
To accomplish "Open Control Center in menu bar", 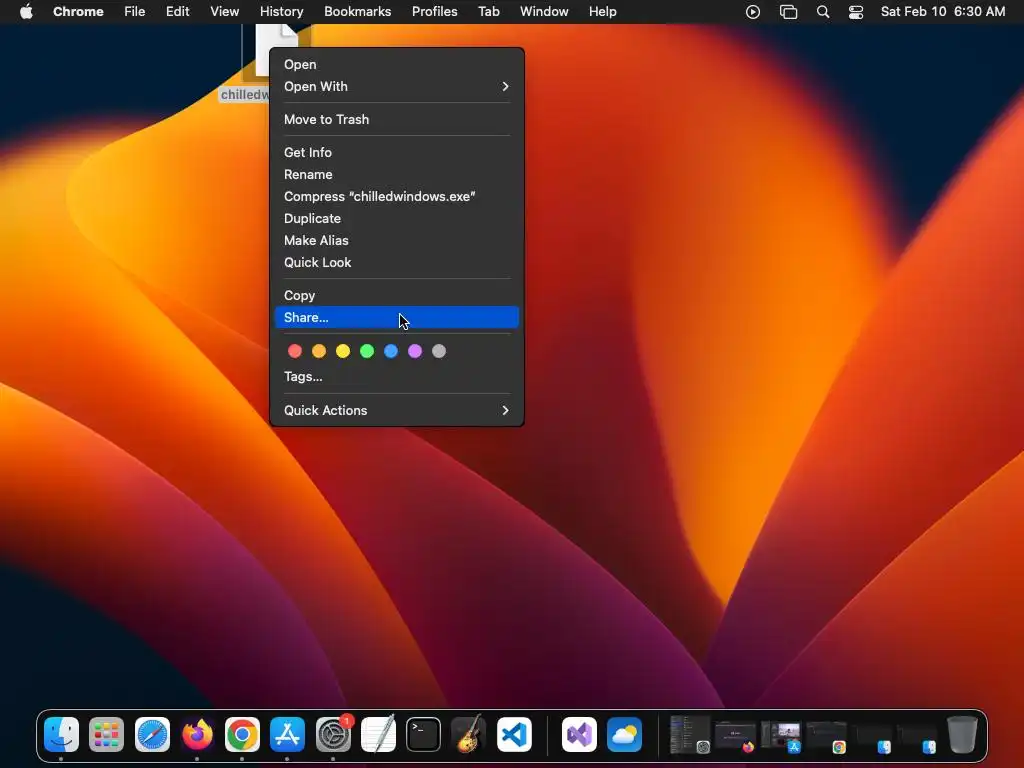I will 856,12.
